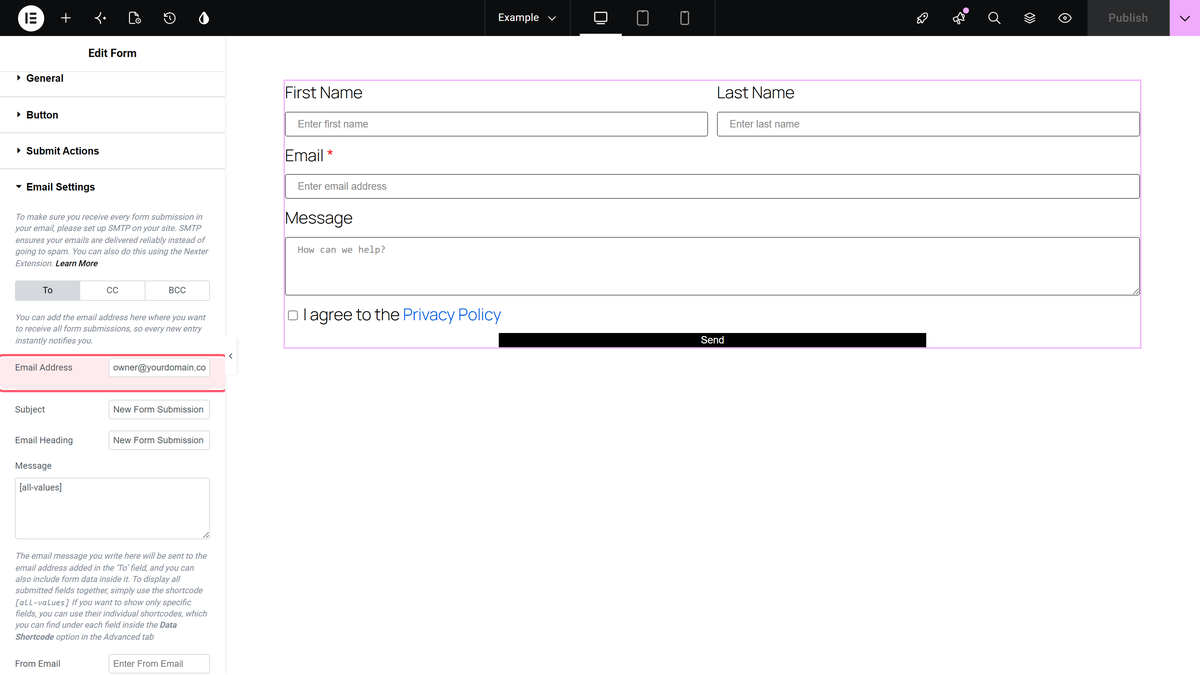Check the Privacy Policy agreement checkbox
Screen dimensions: 1200x675
pos(293,315)
